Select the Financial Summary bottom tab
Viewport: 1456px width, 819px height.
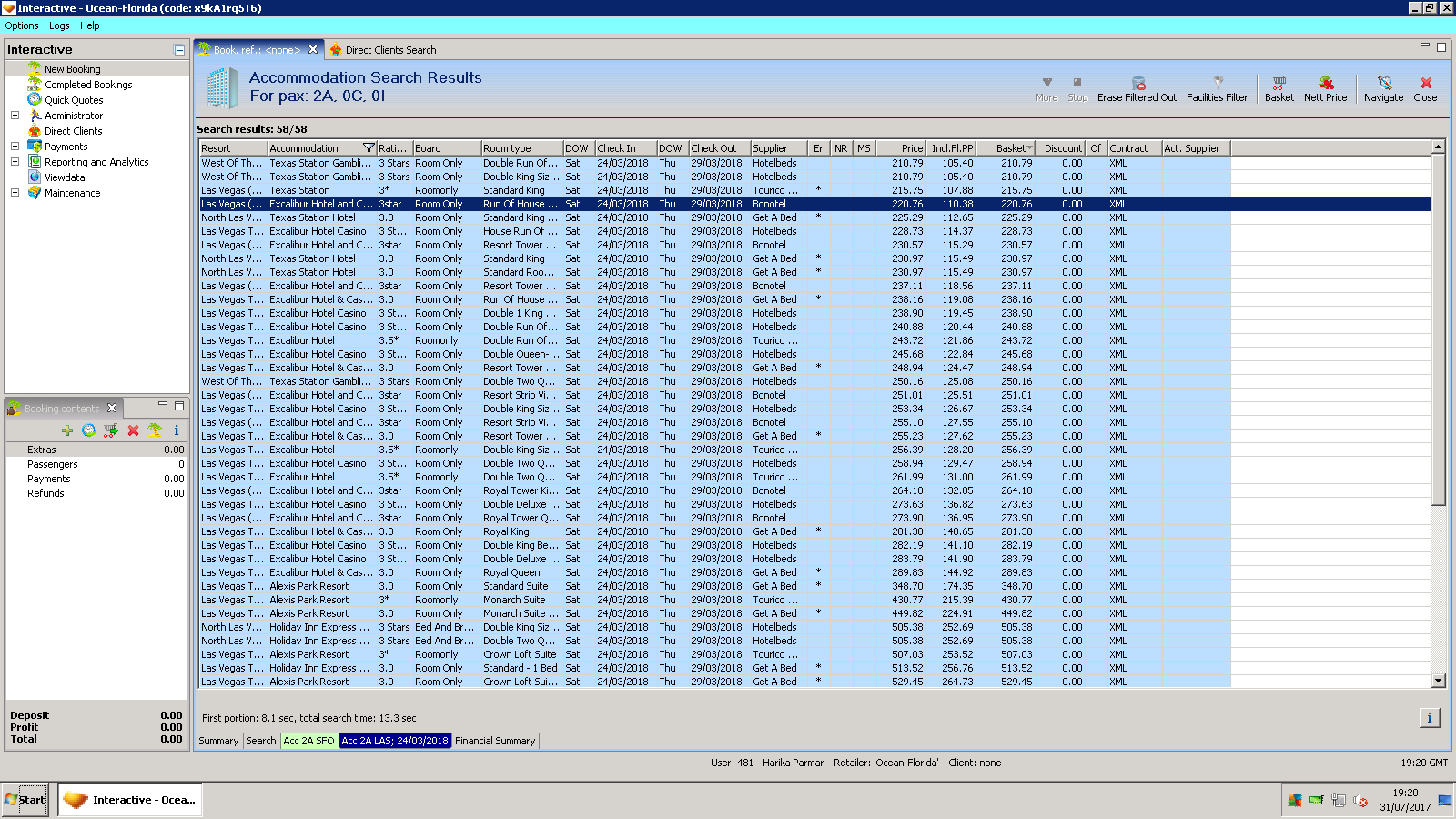click(x=495, y=741)
